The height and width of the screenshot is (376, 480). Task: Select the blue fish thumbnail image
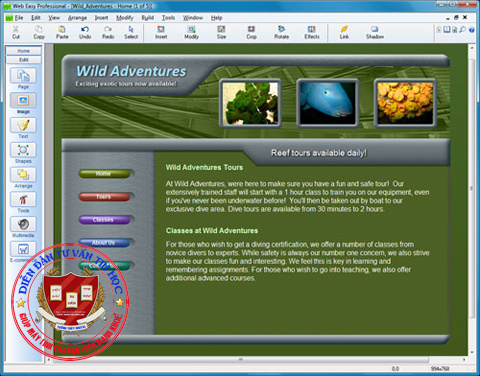click(327, 103)
